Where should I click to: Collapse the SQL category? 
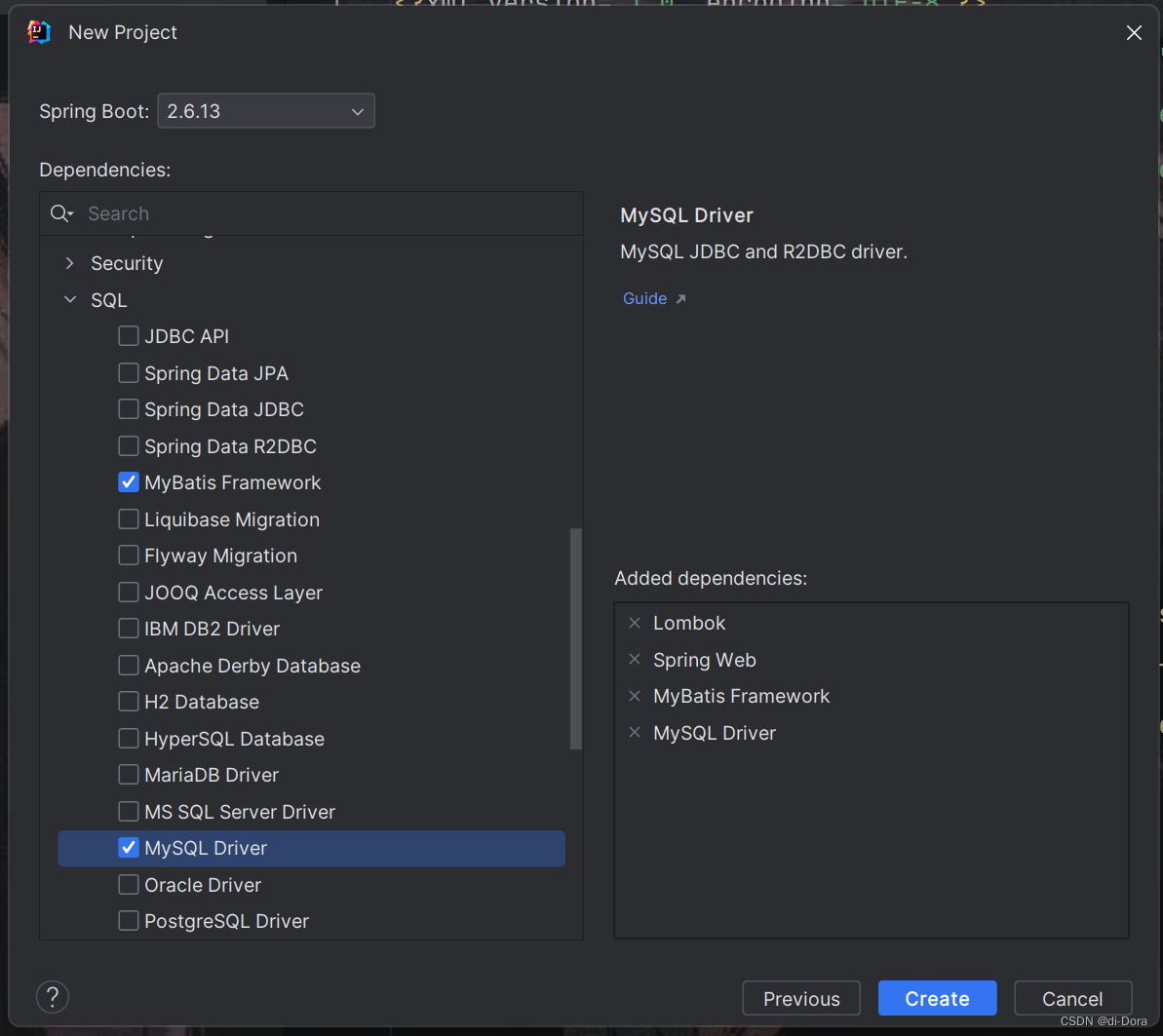coord(70,299)
